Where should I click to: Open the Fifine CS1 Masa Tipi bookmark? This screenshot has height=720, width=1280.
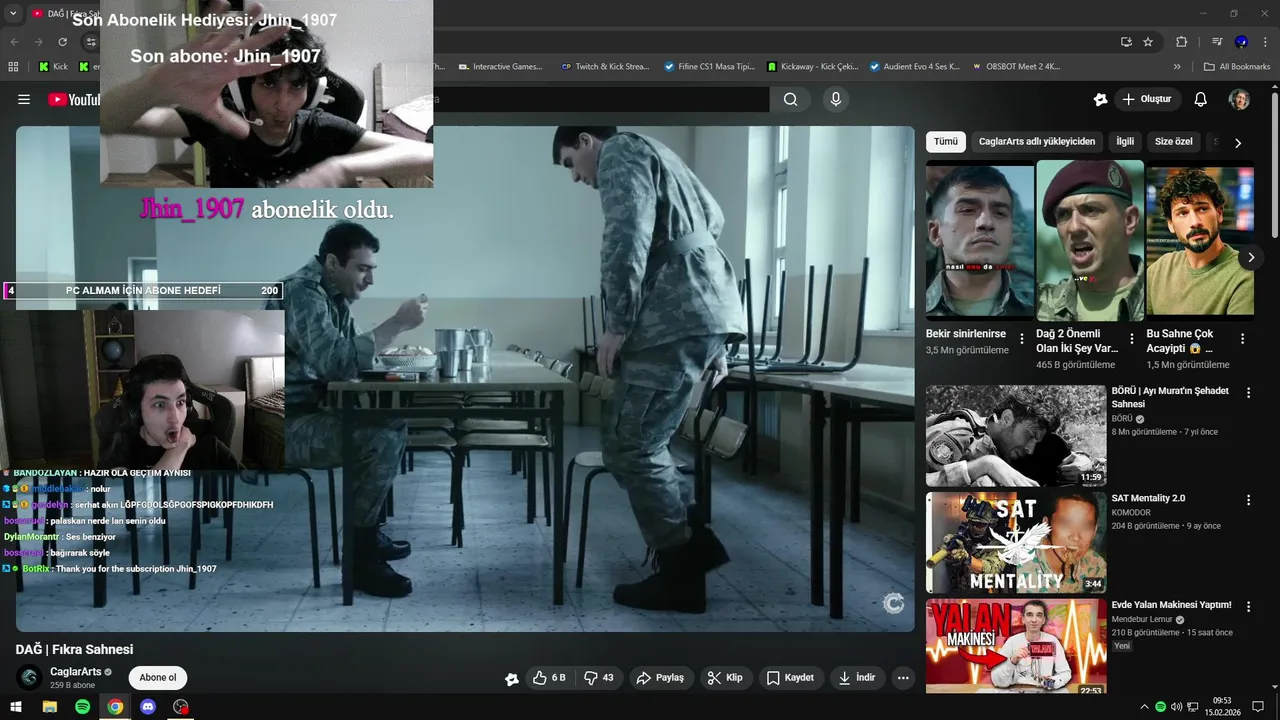tap(709, 67)
